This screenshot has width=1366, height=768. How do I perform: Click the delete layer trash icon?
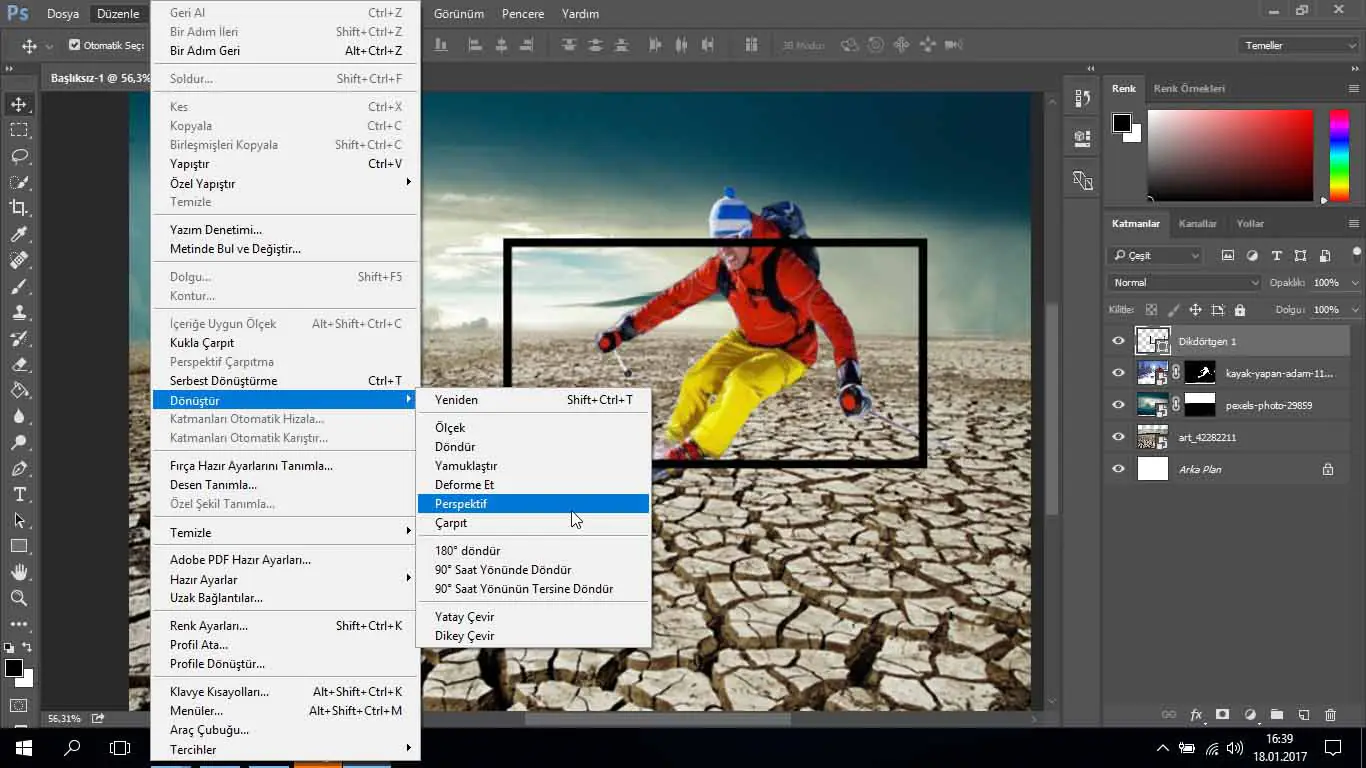1330,715
